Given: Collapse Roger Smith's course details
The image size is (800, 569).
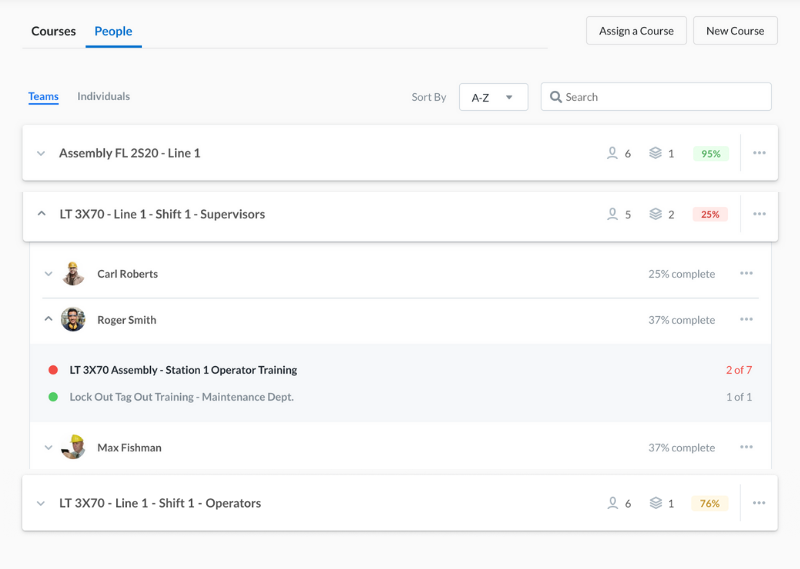Looking at the screenshot, I should click(48, 320).
